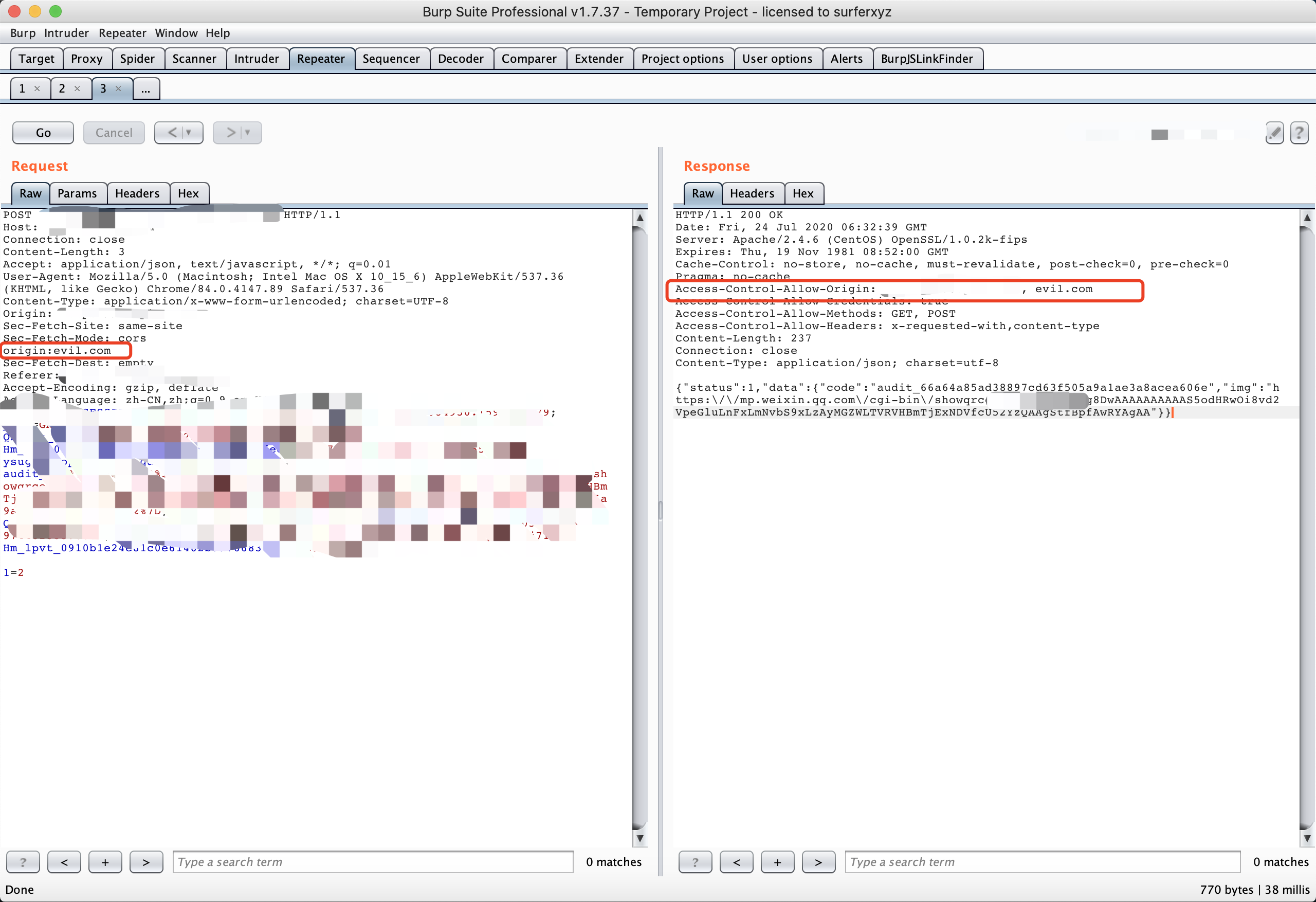This screenshot has height=902, width=1316.
Task: Click the response search previous match arrow
Action: click(736, 862)
